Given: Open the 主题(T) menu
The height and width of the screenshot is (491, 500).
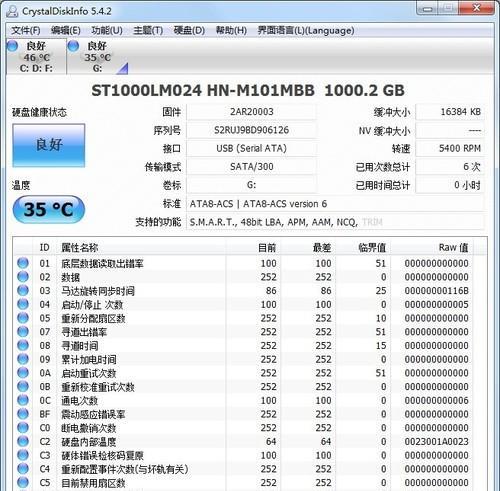Looking at the screenshot, I should click(148, 31).
